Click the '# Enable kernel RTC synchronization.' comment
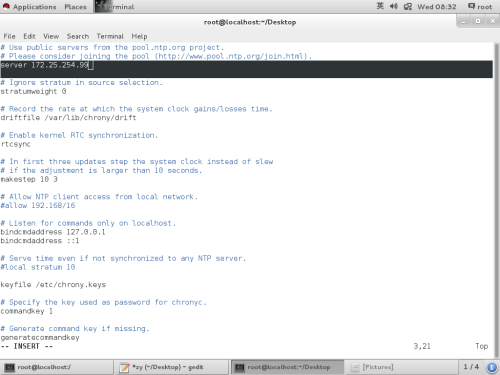 [79, 135]
